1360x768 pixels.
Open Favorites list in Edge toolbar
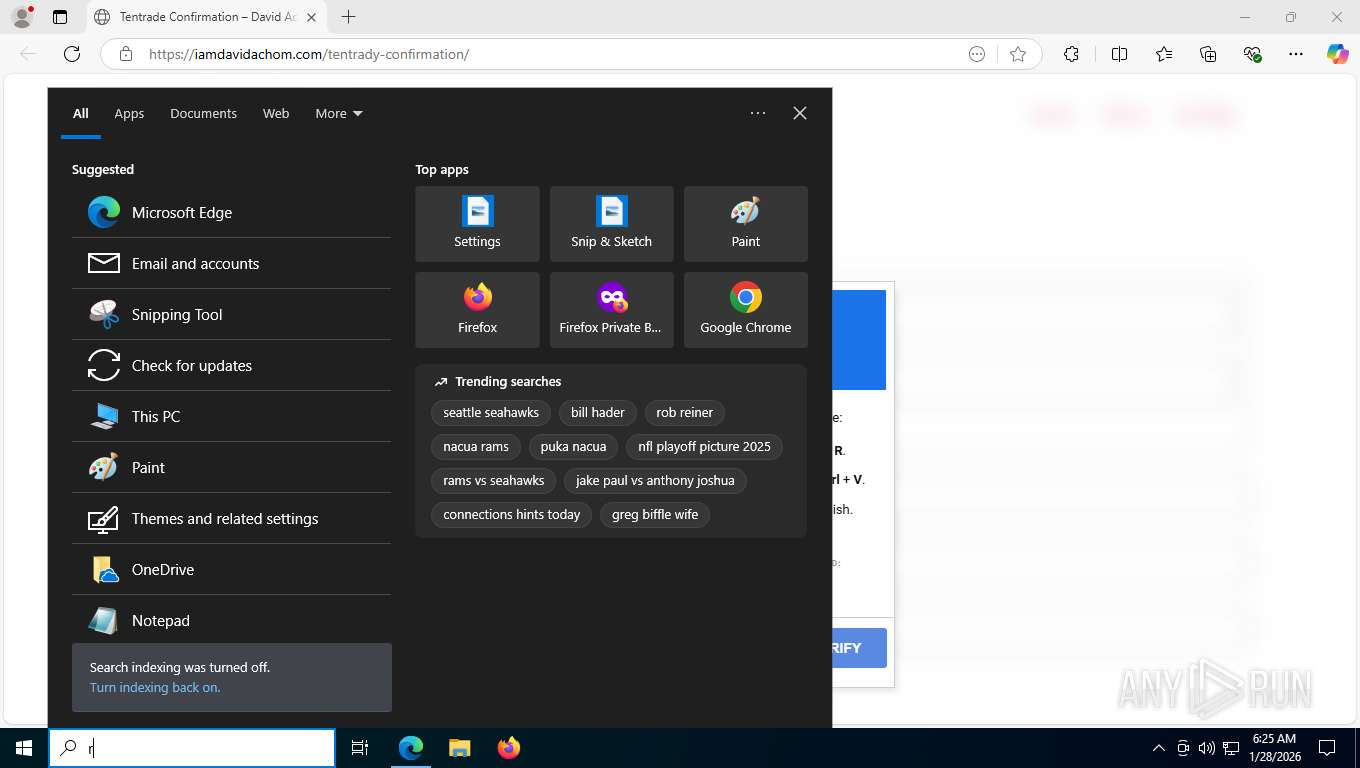1164,54
